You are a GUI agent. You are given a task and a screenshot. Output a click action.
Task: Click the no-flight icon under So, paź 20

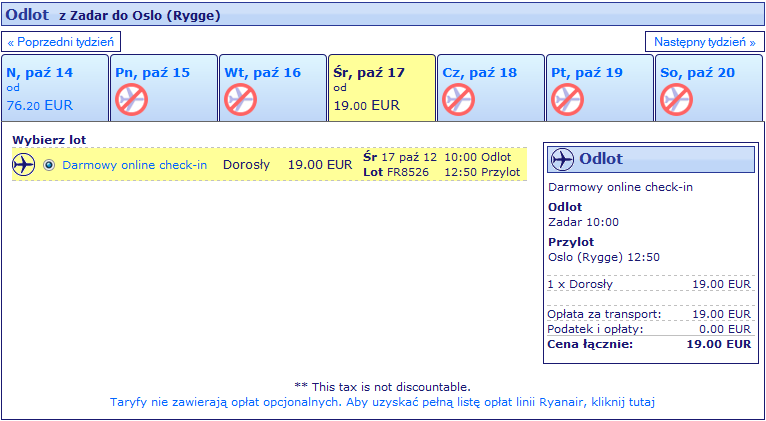coord(677,100)
